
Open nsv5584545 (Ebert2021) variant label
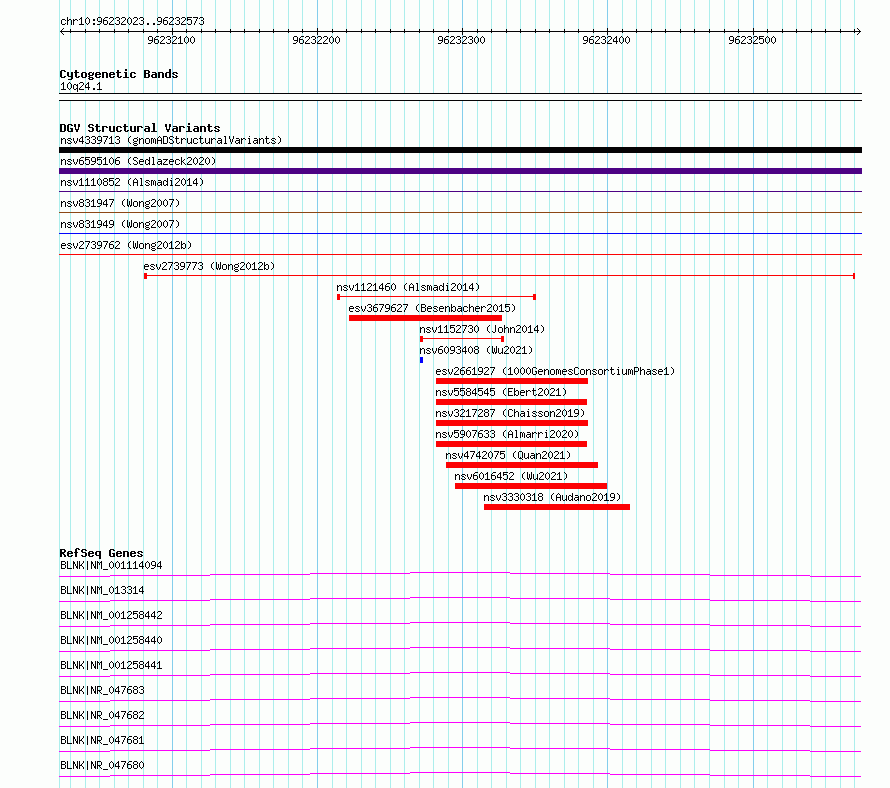[501, 392]
